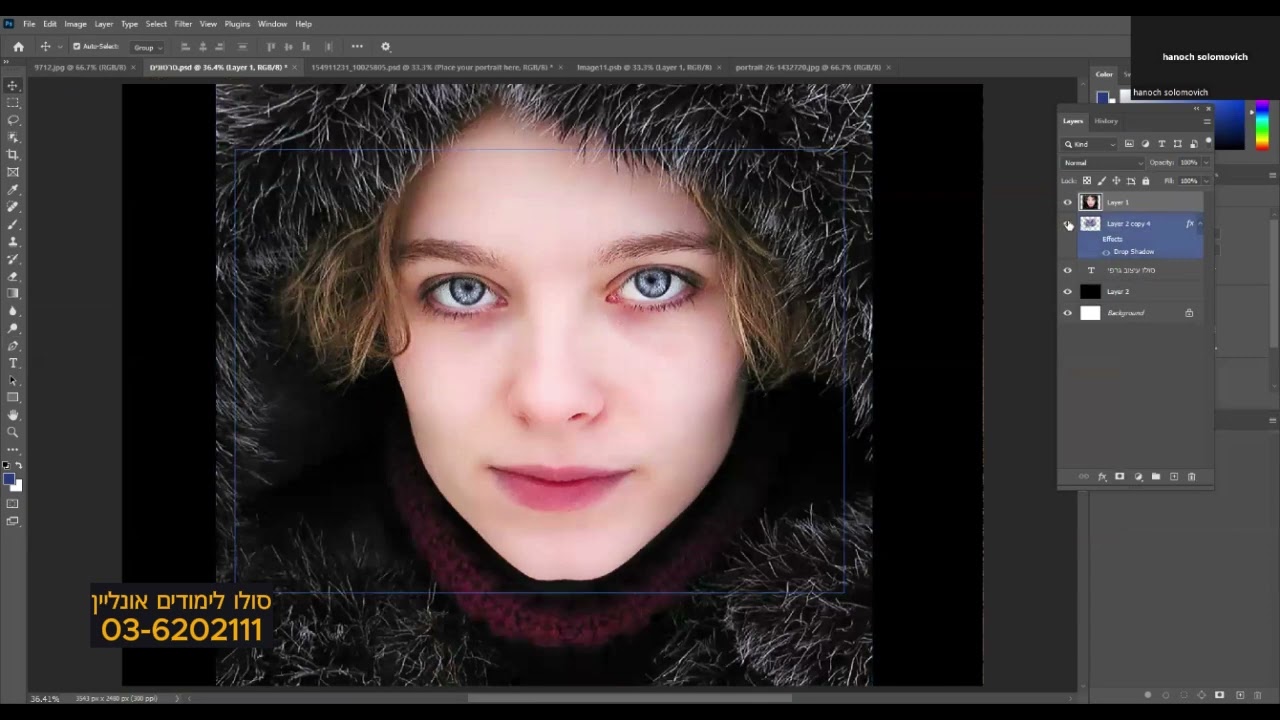Switch to the History tab
The image size is (1280, 720).
tap(1106, 121)
